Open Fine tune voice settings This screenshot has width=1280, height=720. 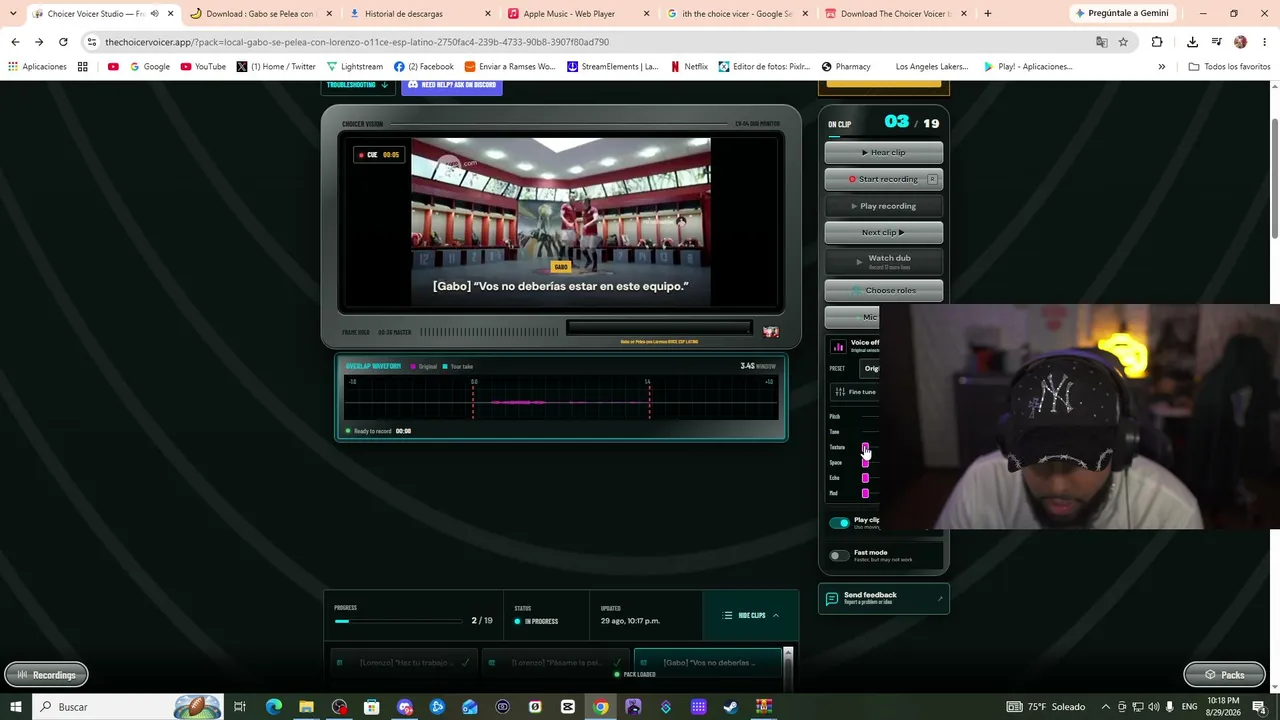[855, 392]
